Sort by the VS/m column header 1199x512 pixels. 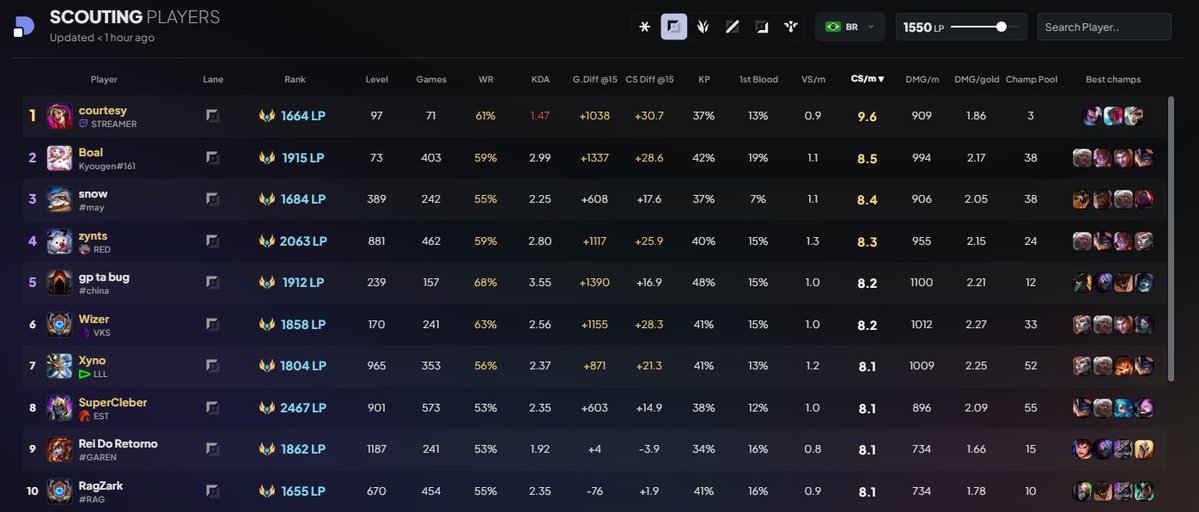(813, 79)
